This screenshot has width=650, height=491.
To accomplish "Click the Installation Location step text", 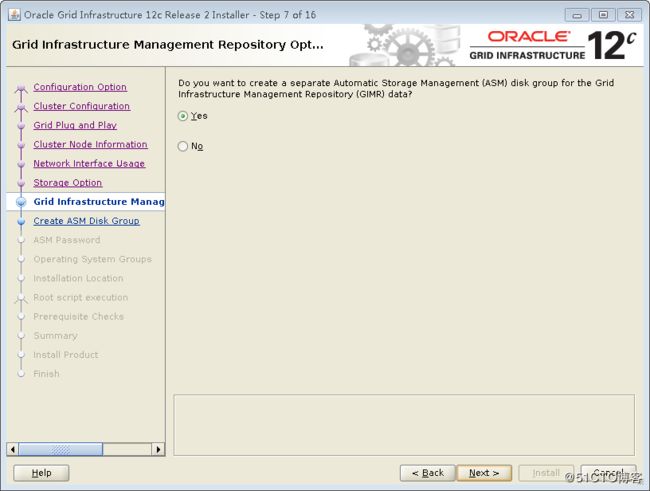I will (78, 278).
